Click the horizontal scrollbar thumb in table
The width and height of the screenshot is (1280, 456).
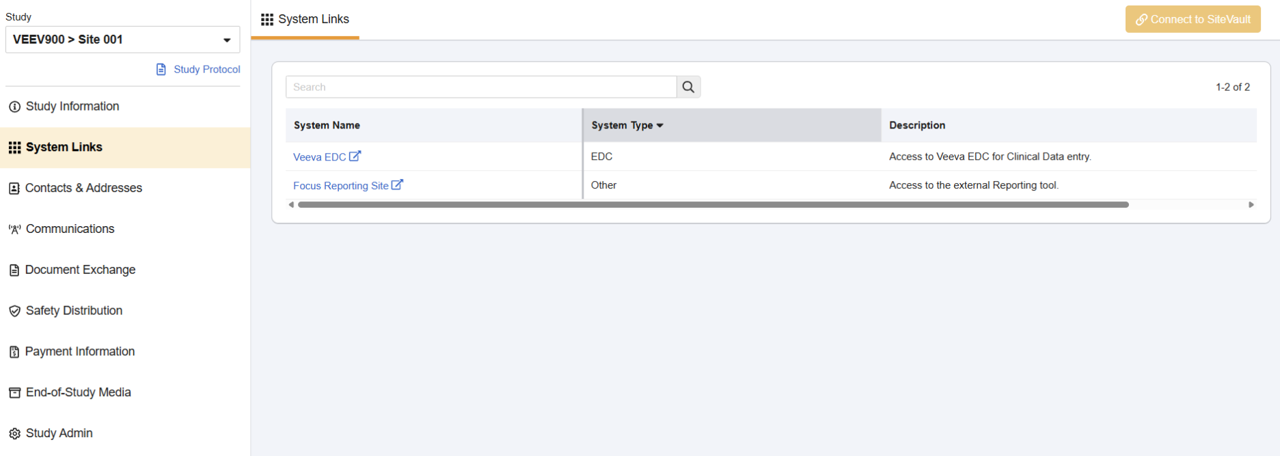[712, 204]
